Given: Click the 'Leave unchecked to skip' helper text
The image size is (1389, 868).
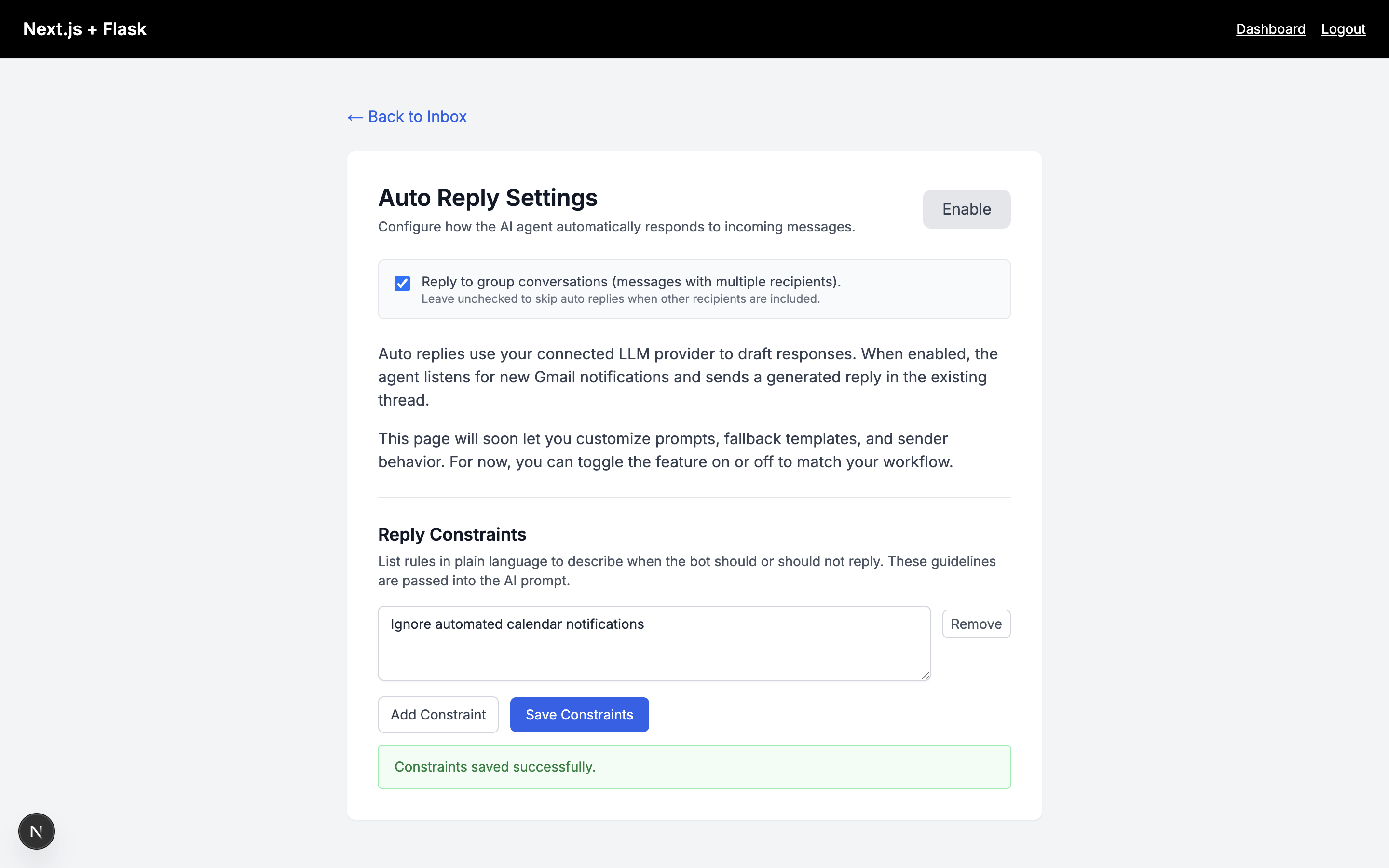Looking at the screenshot, I should [620, 299].
